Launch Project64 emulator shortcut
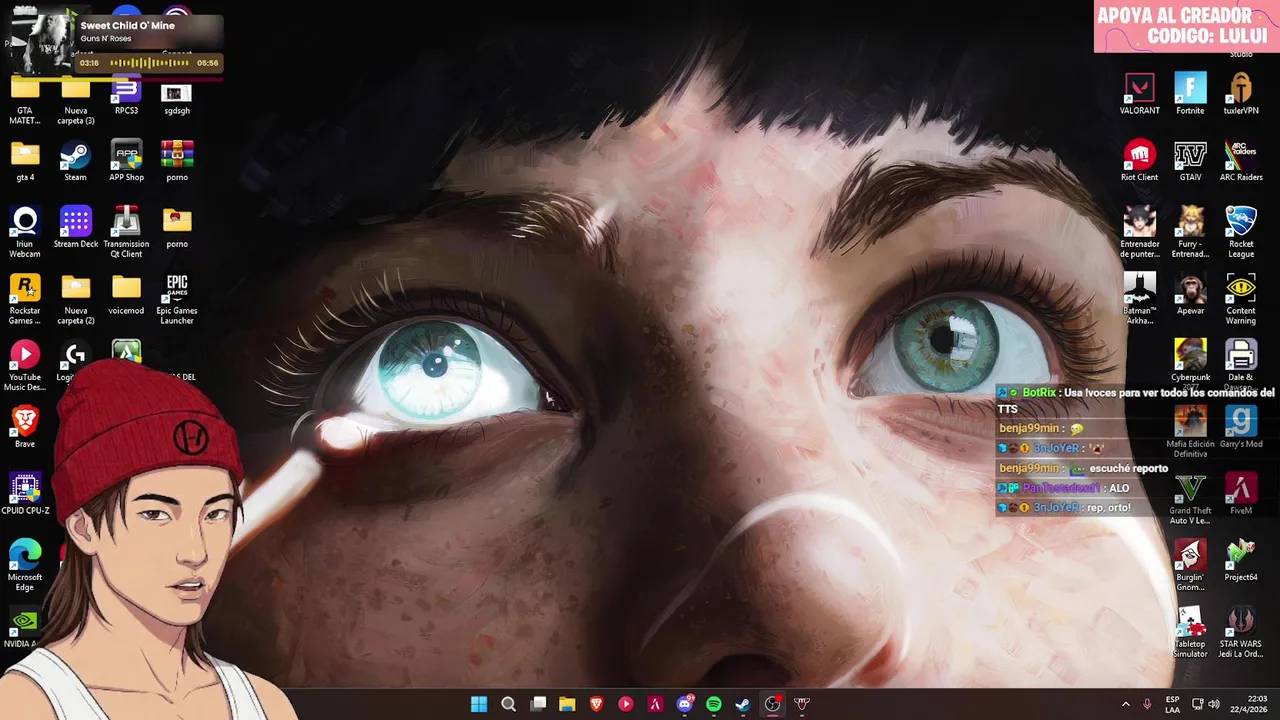 coord(1241,561)
